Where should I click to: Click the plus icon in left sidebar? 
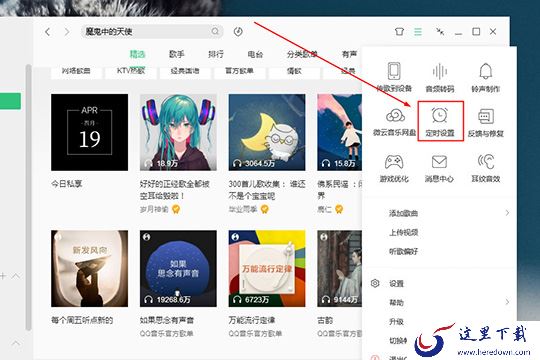click(3, 276)
